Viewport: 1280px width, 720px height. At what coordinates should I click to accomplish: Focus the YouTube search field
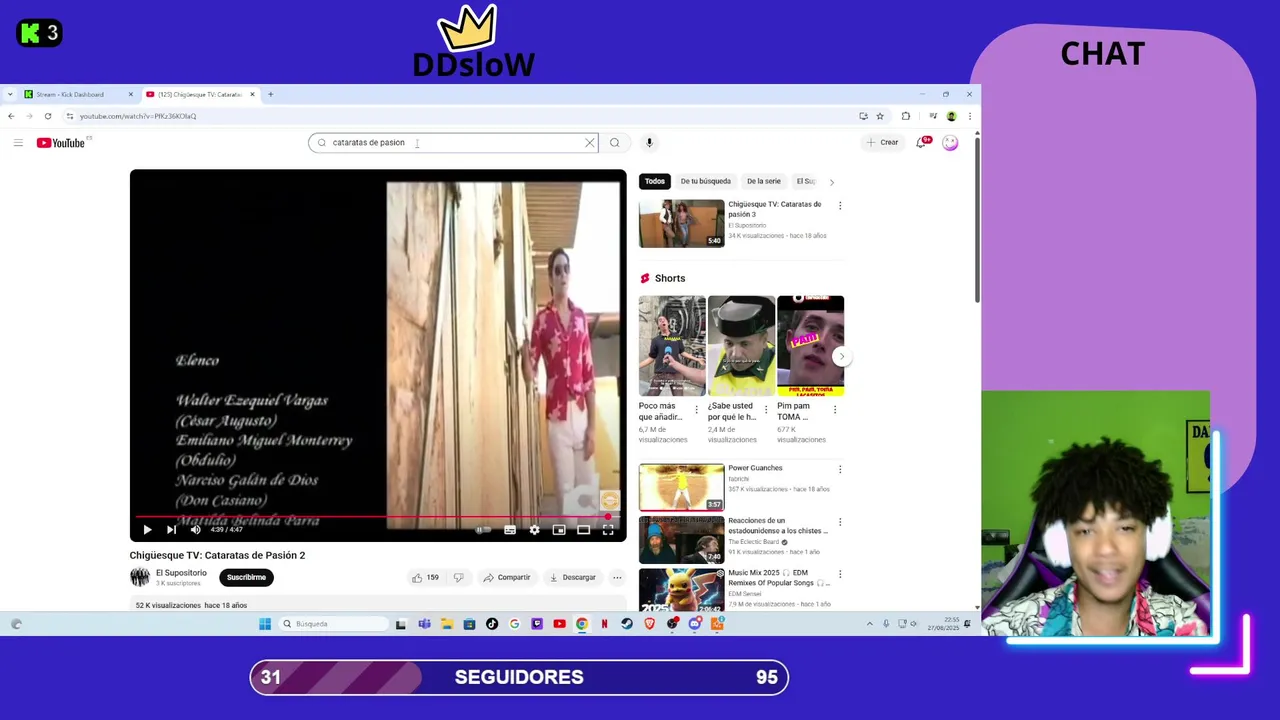click(x=453, y=143)
